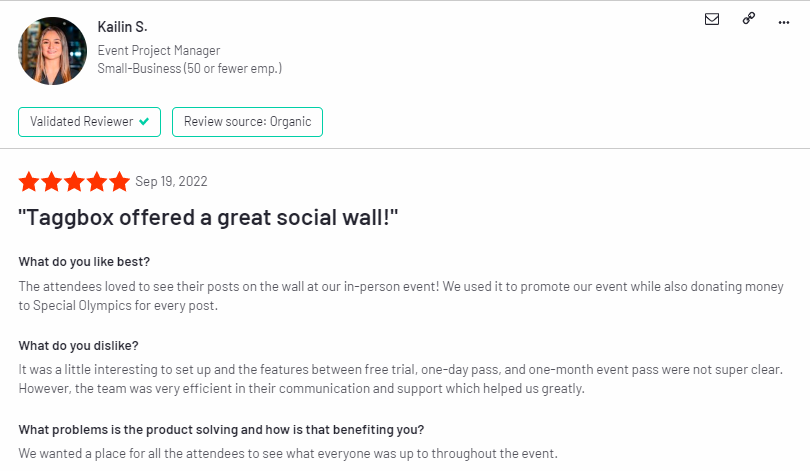Screen dimensions: 810x471
Task: Open Kailin S. profile photo
Action: (x=52, y=50)
